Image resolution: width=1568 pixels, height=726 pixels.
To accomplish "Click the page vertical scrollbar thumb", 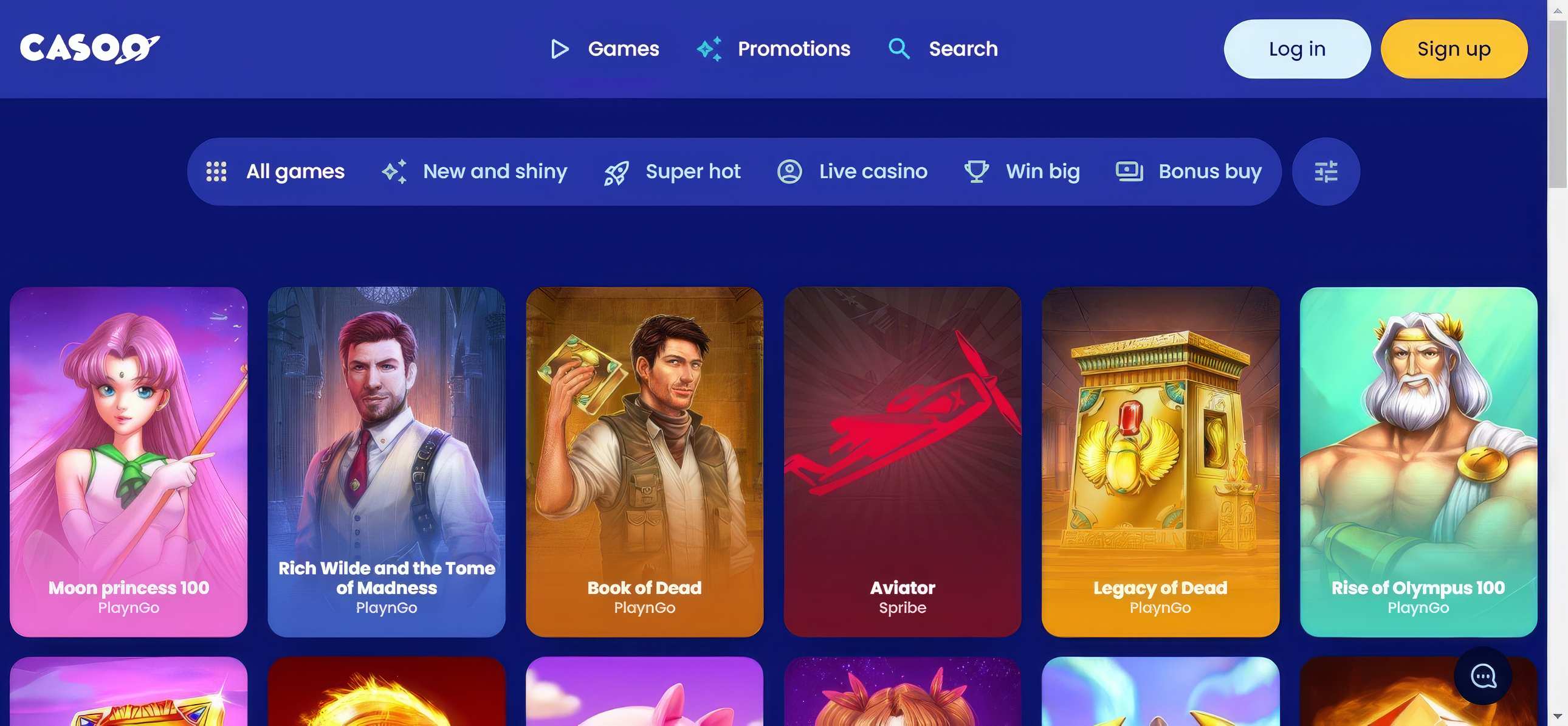I will point(1558,103).
